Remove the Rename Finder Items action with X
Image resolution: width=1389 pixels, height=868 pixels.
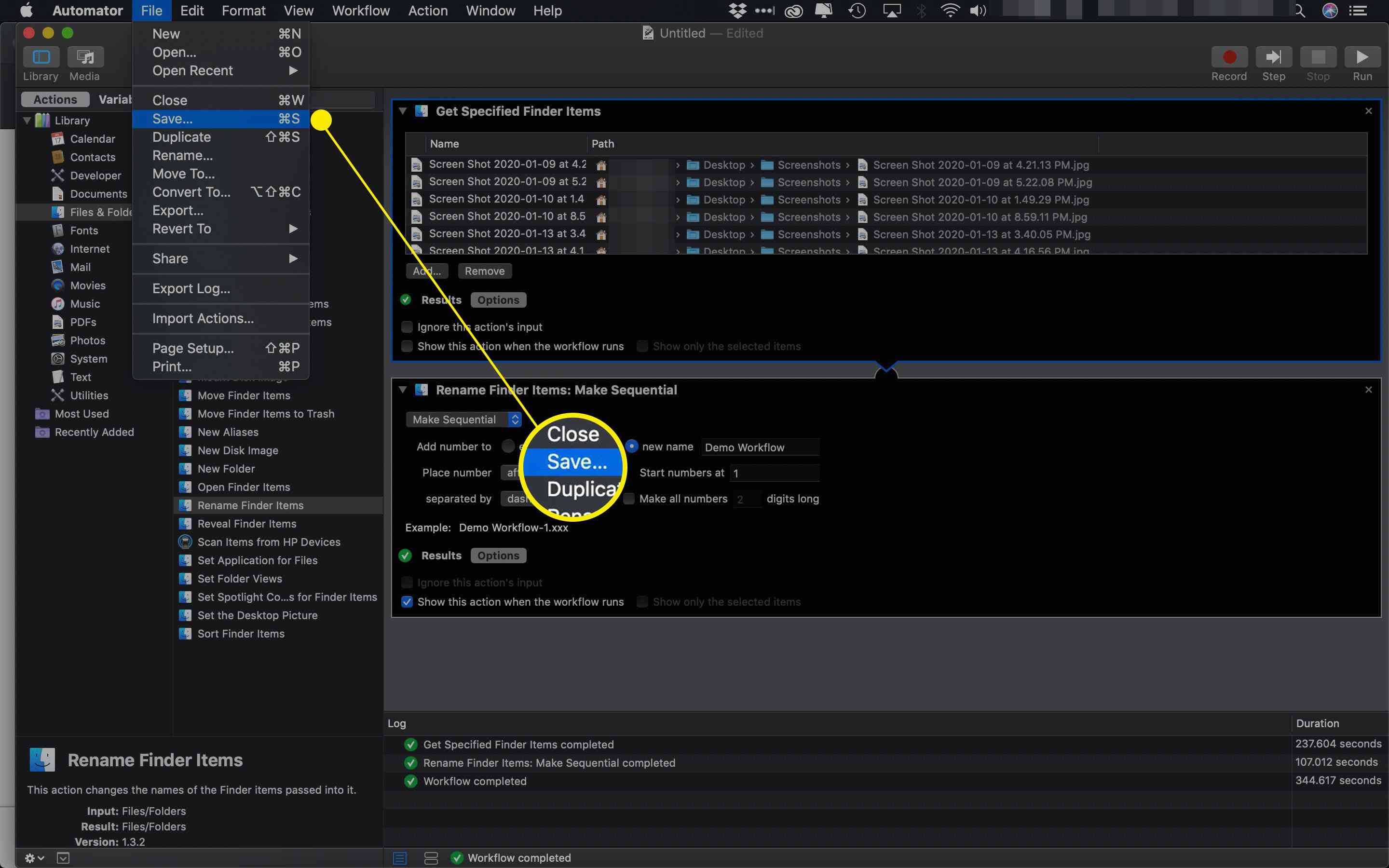tap(1368, 390)
